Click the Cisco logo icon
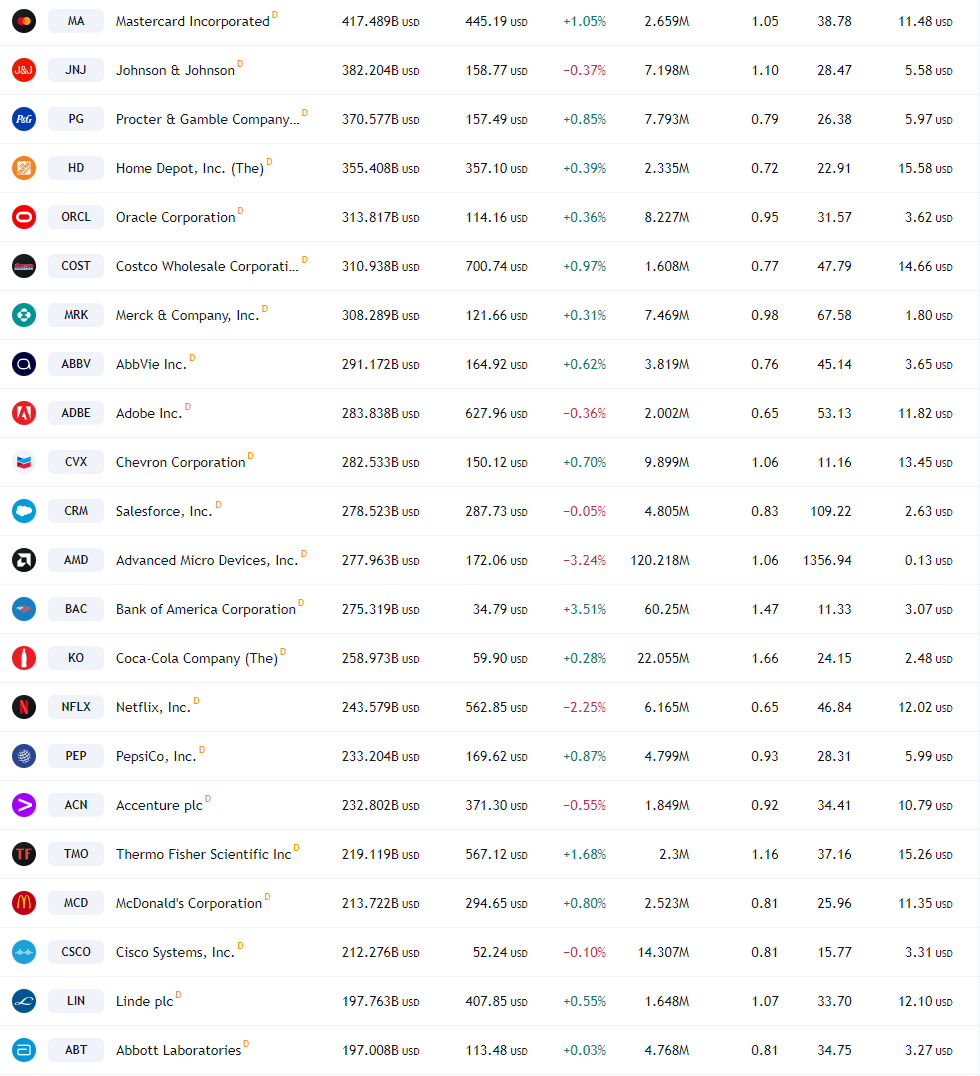The height and width of the screenshot is (1076, 980). [24, 952]
